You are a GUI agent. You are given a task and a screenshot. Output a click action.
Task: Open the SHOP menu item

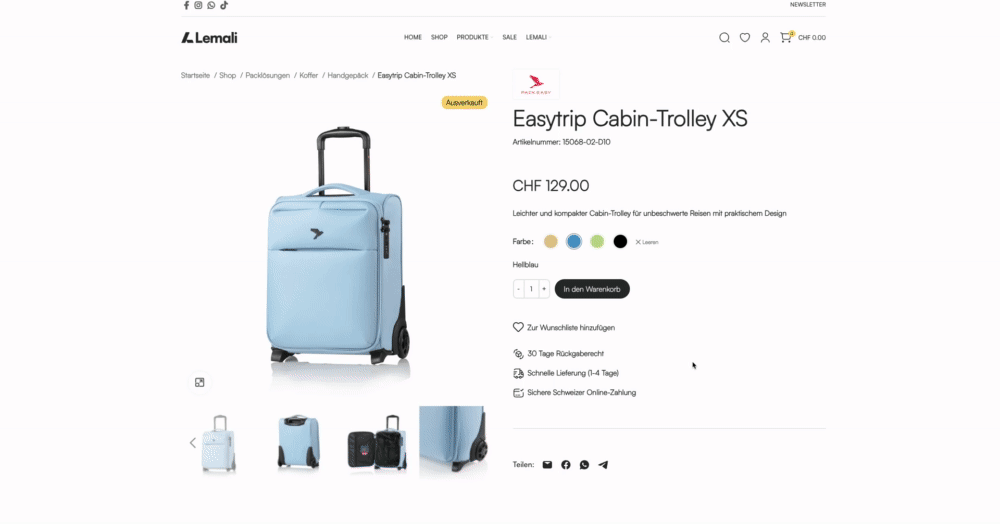click(x=439, y=38)
